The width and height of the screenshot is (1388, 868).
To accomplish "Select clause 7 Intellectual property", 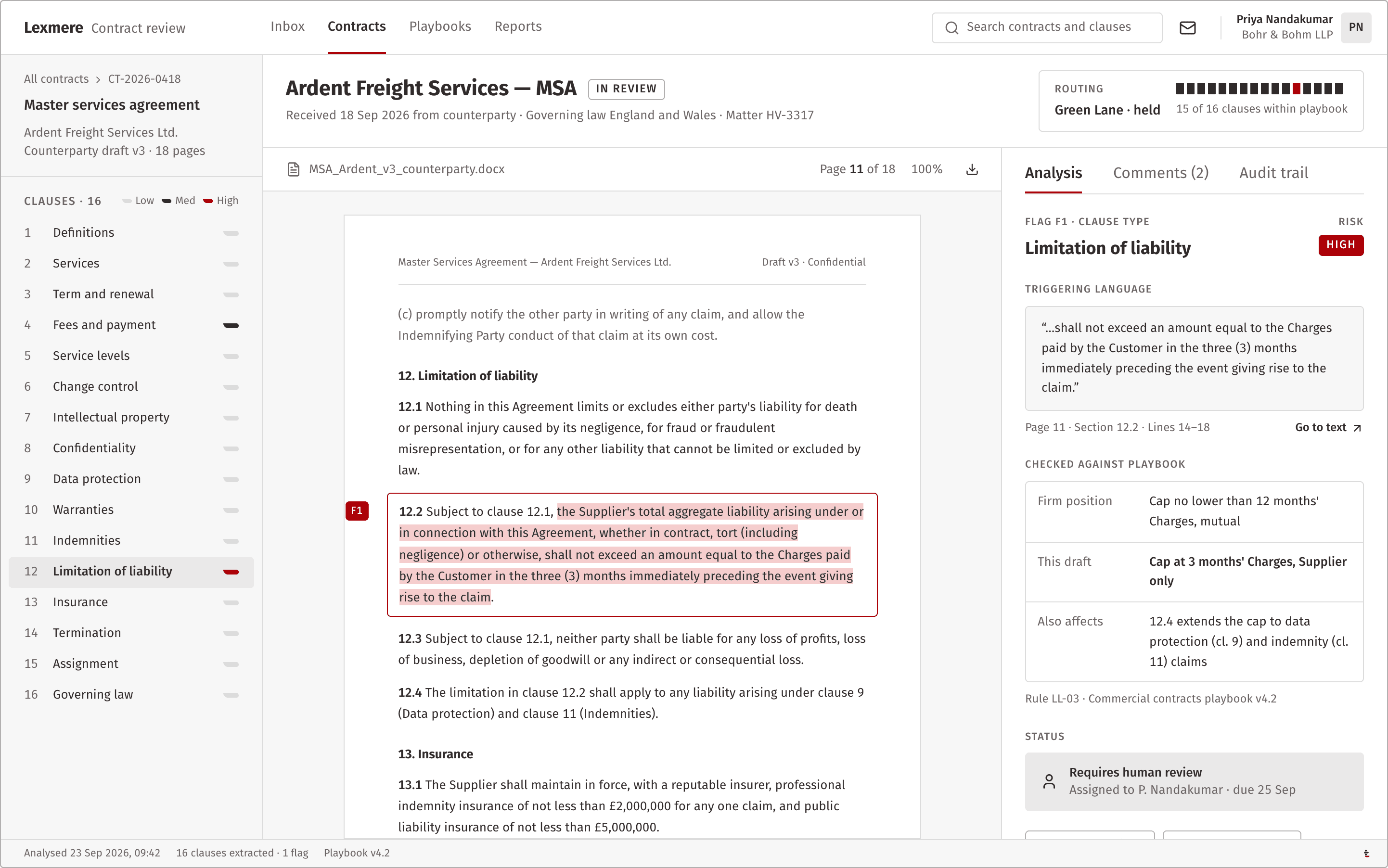I will 131,418.
